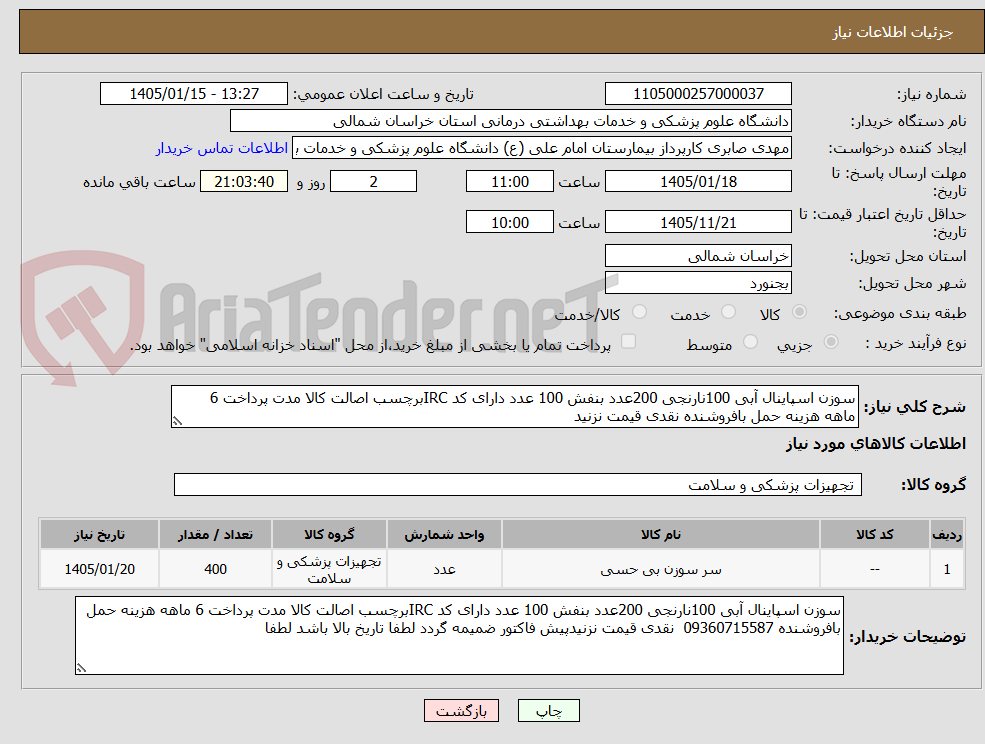Screen dimensions: 985x744
Task: Click the price validity date 1405/11/21
Action: (698, 222)
